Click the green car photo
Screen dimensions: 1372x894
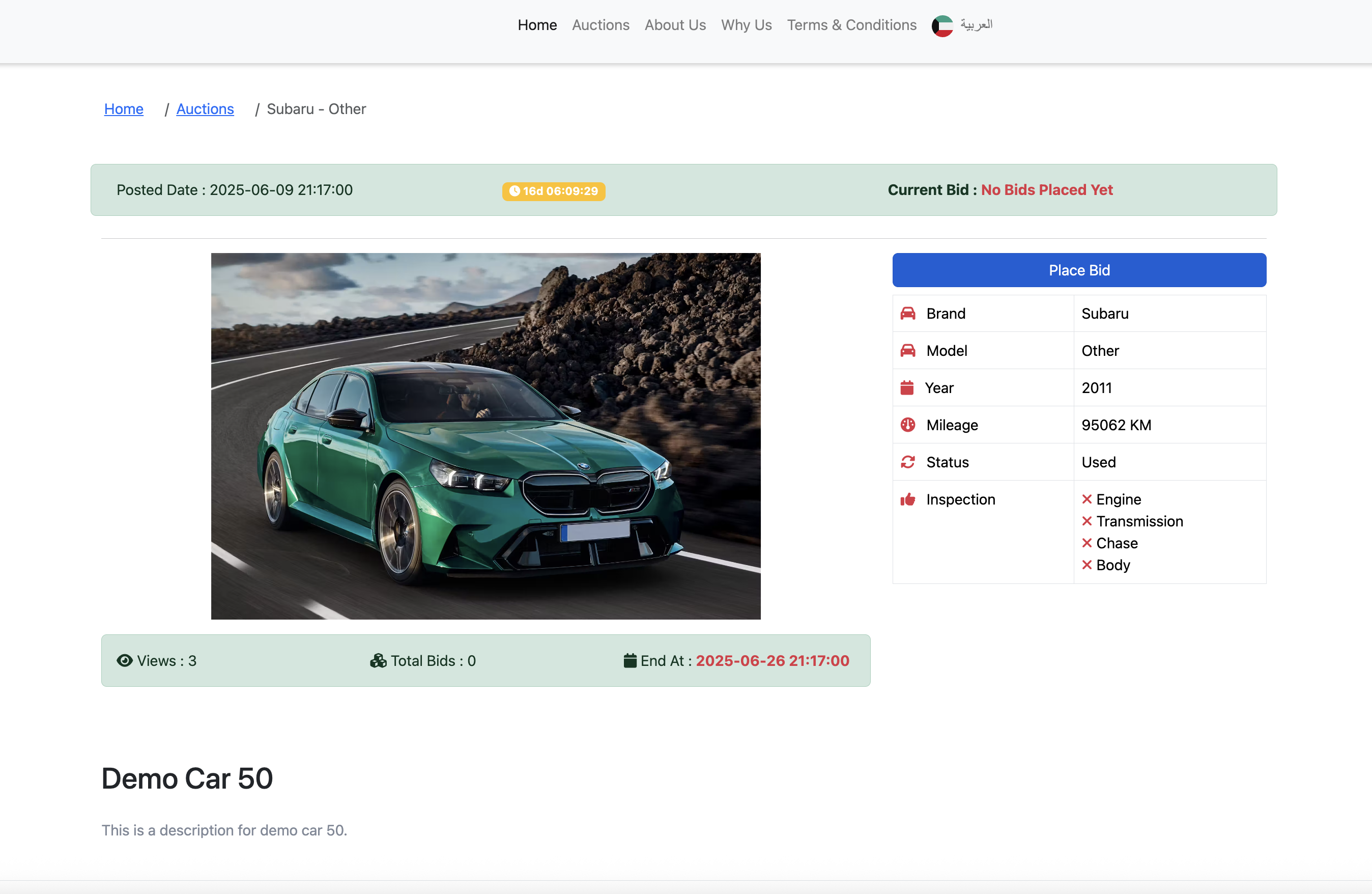(x=485, y=436)
